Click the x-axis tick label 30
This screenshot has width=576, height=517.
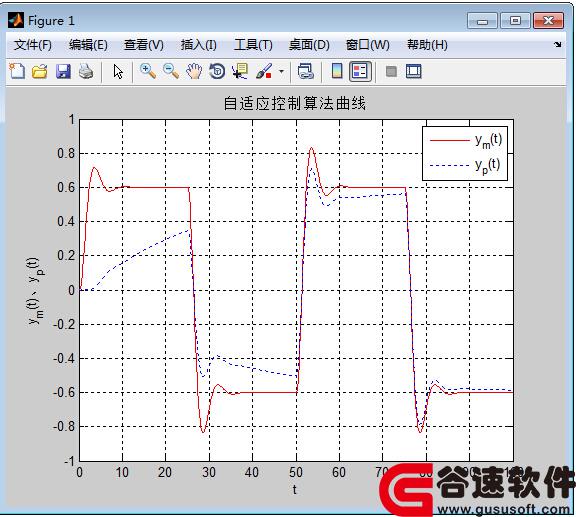tap(209, 472)
